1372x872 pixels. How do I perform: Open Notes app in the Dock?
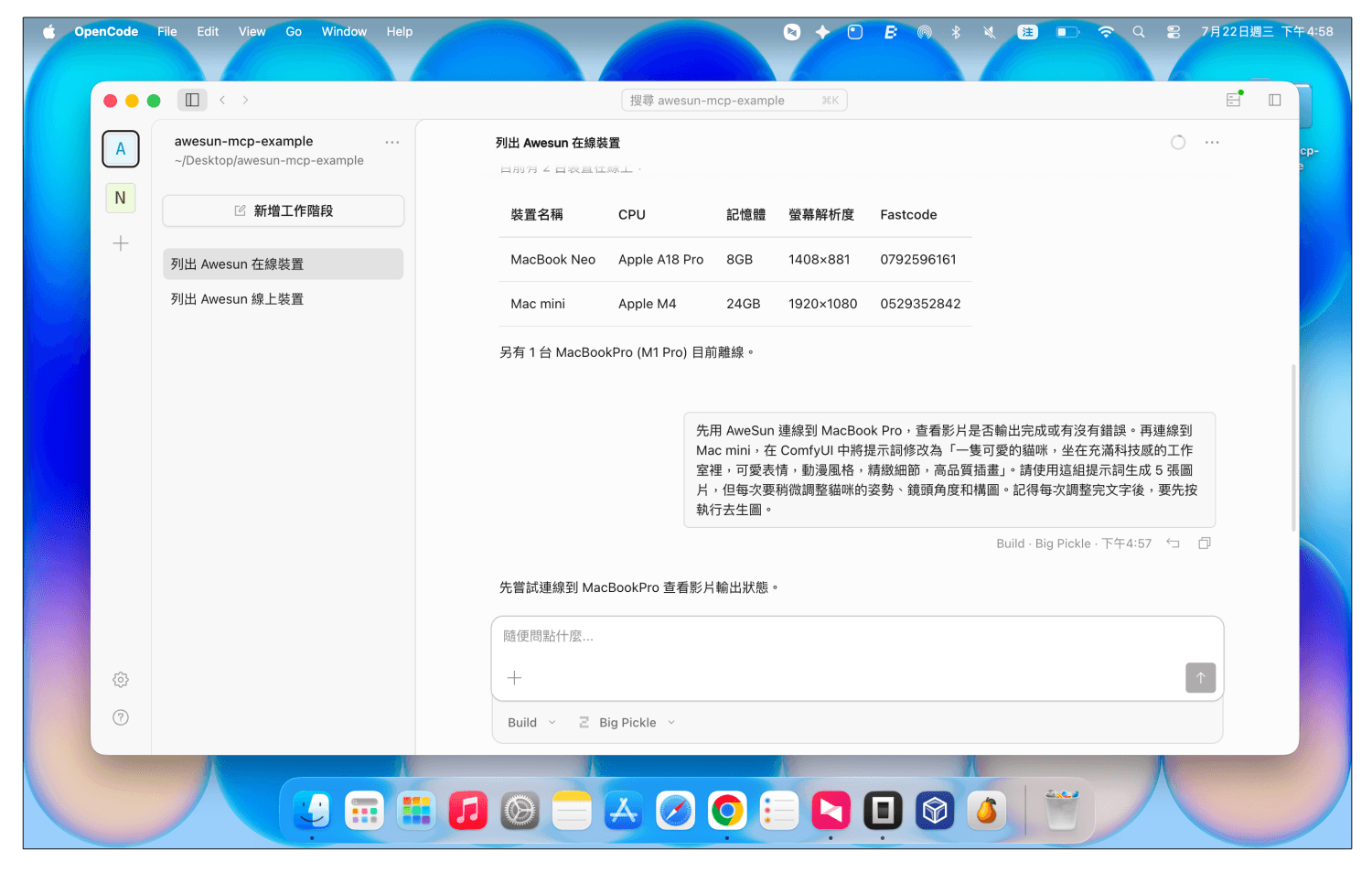tap(572, 811)
